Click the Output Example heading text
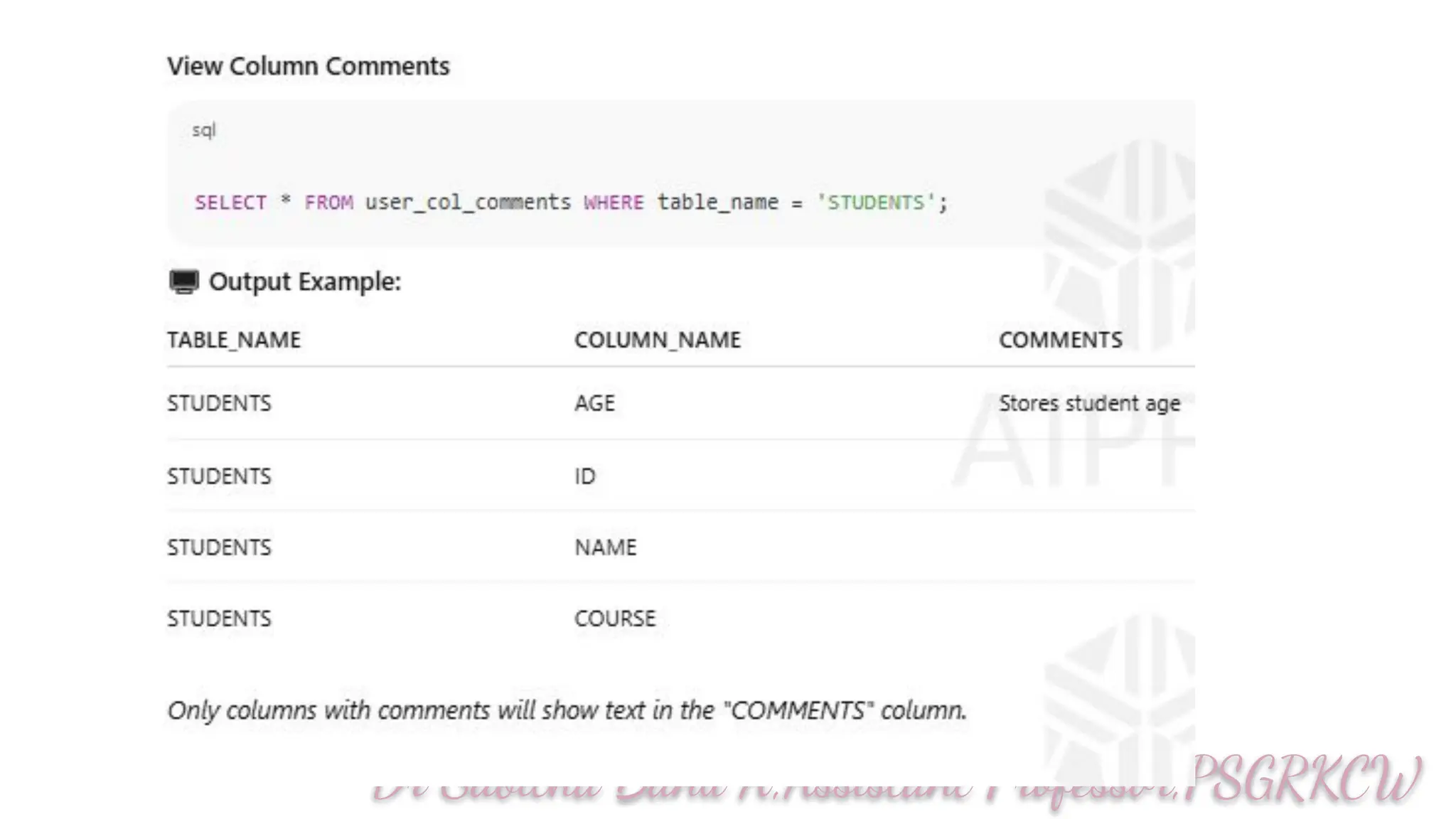 pyautogui.click(x=305, y=282)
